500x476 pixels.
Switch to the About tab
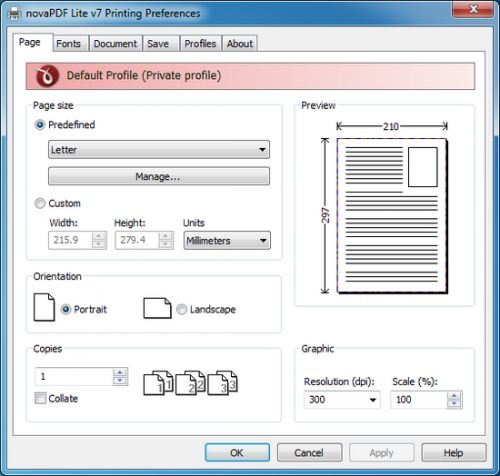(x=240, y=44)
